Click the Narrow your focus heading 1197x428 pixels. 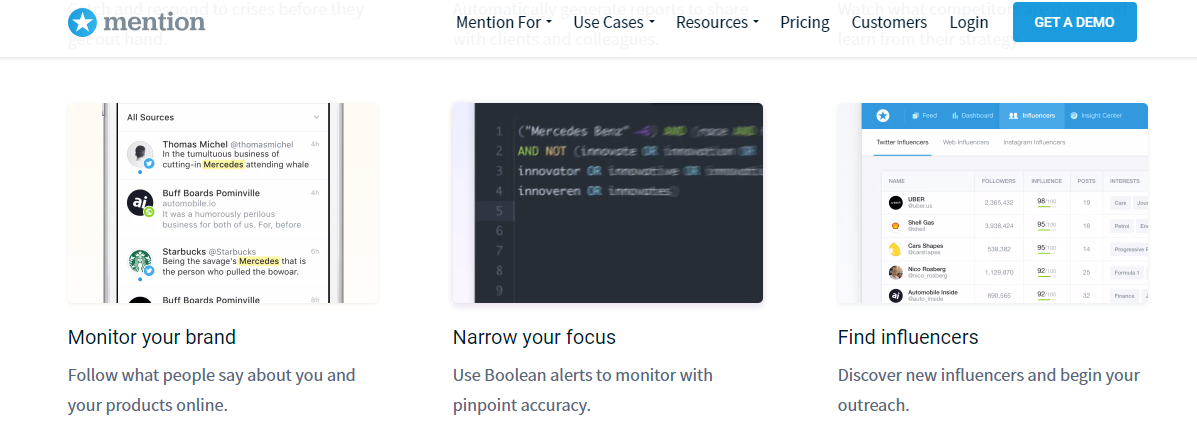534,337
